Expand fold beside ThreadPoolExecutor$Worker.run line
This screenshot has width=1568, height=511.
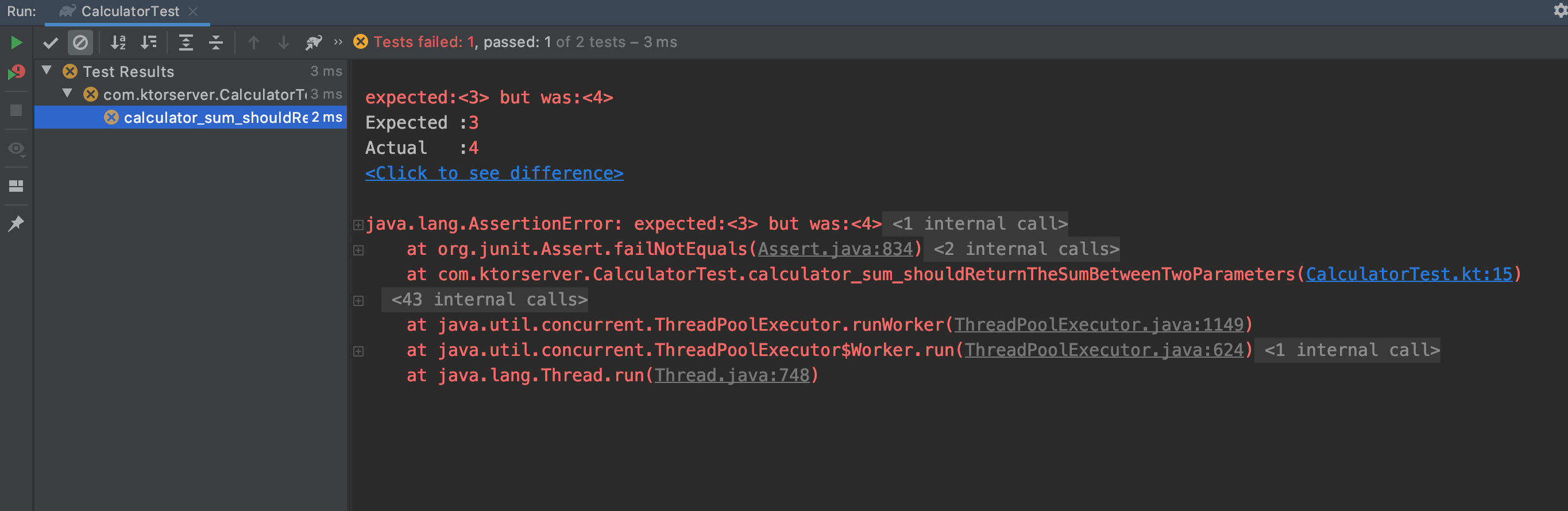(x=358, y=351)
